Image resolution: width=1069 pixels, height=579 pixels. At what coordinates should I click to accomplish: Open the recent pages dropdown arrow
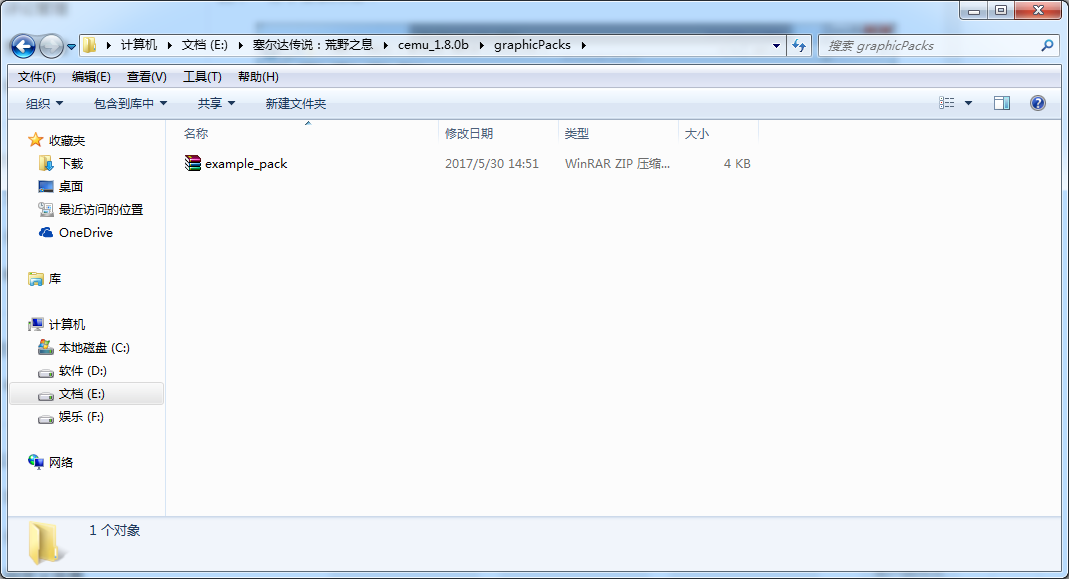pos(71,47)
